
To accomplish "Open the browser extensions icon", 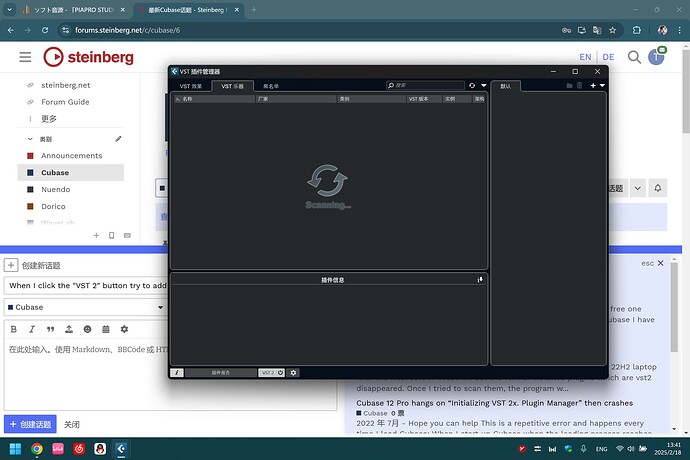I will [x=637, y=30].
